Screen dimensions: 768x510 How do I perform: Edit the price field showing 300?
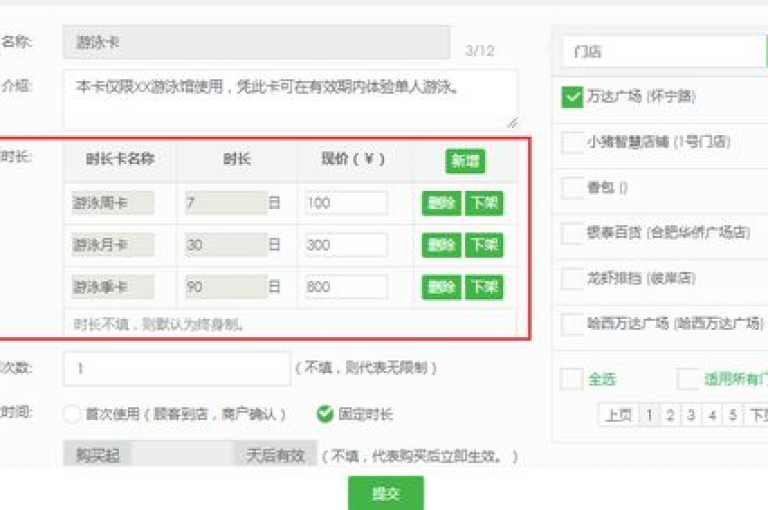click(x=346, y=245)
